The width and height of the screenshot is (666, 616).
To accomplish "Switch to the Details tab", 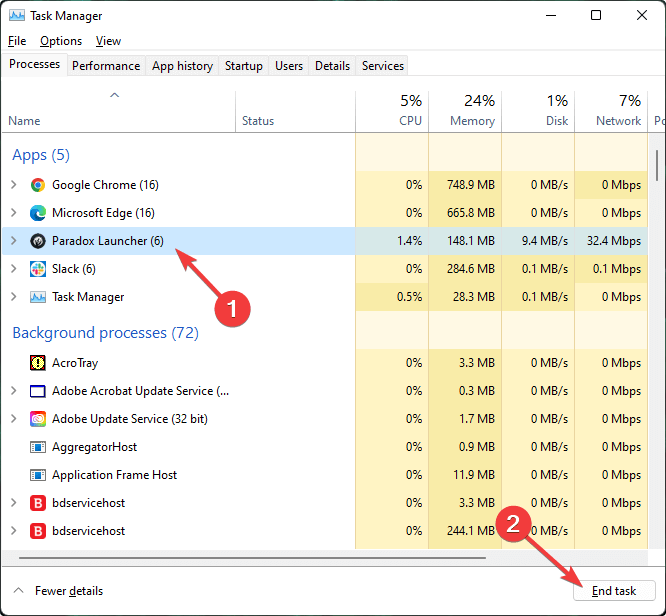I will 332,66.
